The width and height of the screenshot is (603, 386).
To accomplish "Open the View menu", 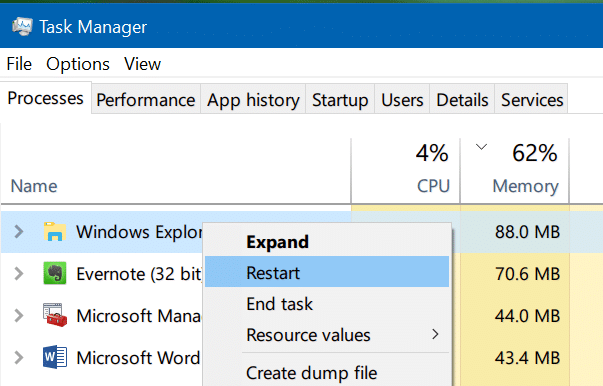I will [142, 63].
